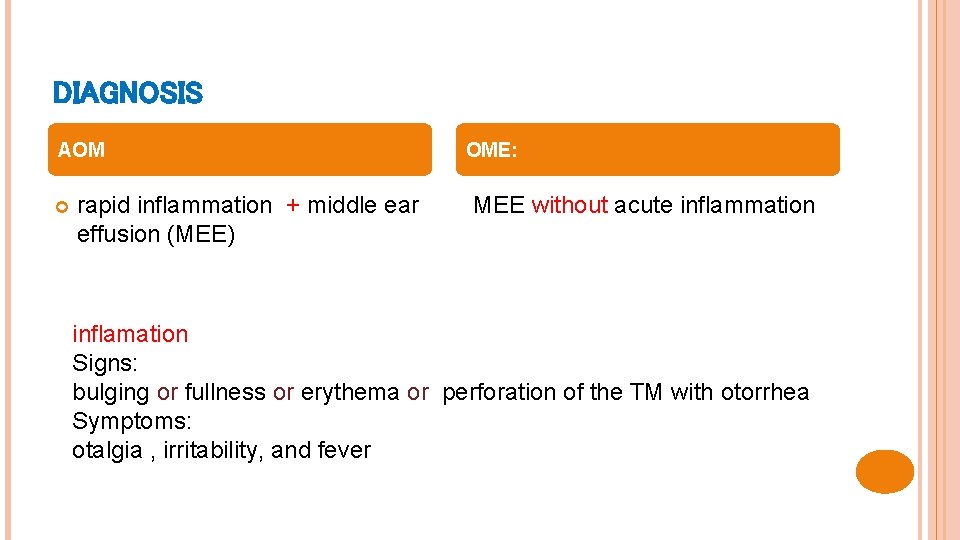
Task: Click 'MEE without acute inflammation' line
Action: coord(643,205)
